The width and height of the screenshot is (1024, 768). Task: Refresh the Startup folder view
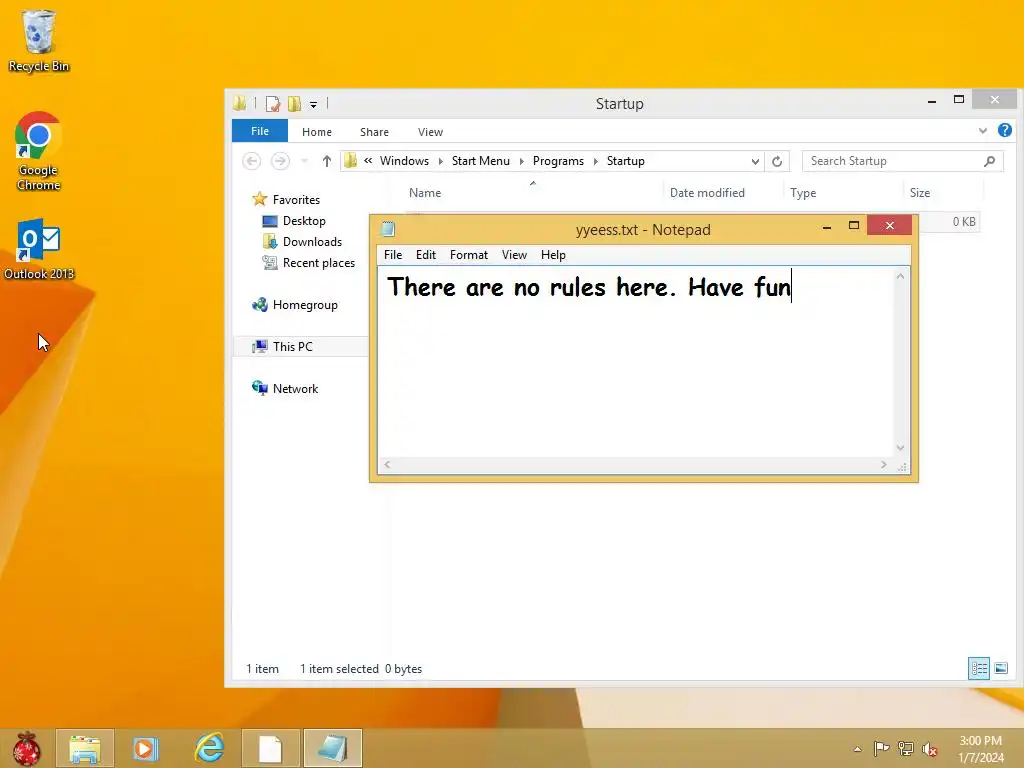click(x=777, y=161)
